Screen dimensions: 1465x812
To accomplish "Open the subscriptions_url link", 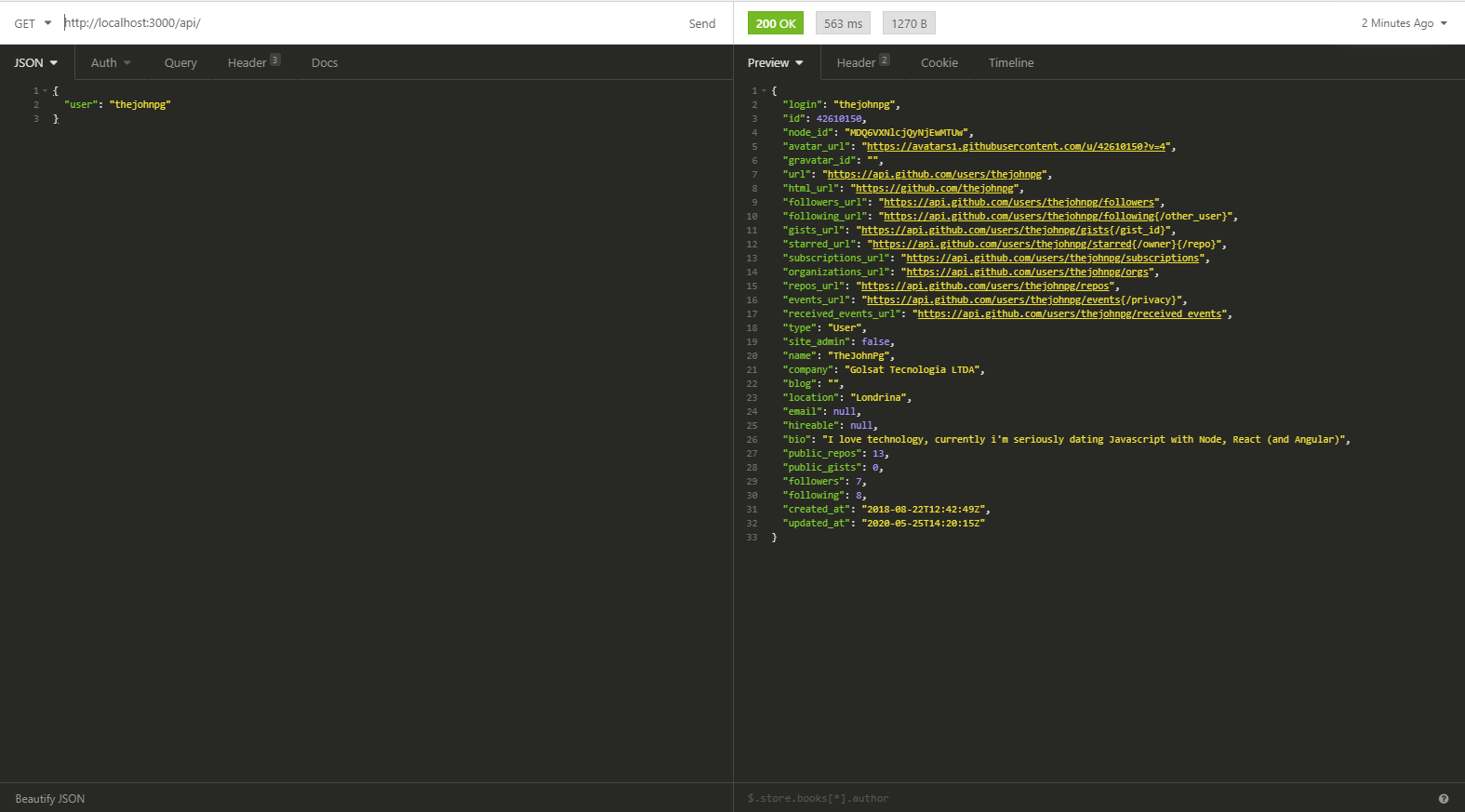I will pos(1053,259).
